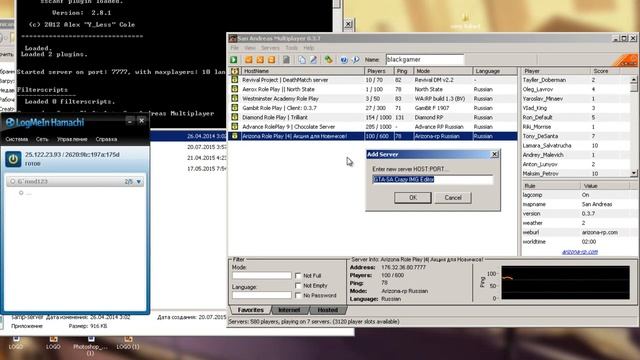640x360 pixels.
Task: Click the HOST:PORT input field in Add Server
Action: [x=432, y=179]
